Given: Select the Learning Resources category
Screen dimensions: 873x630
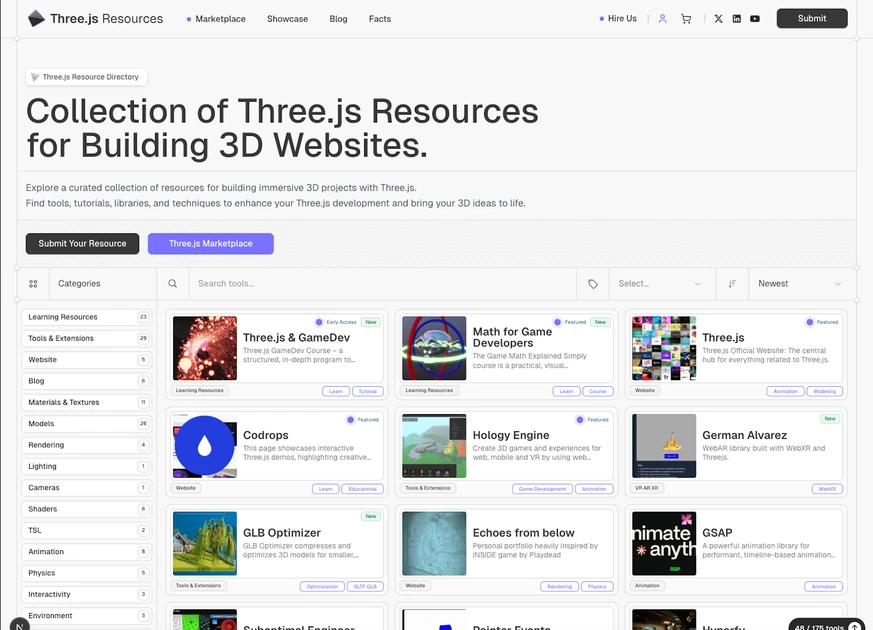Looking at the screenshot, I should 86,317.
